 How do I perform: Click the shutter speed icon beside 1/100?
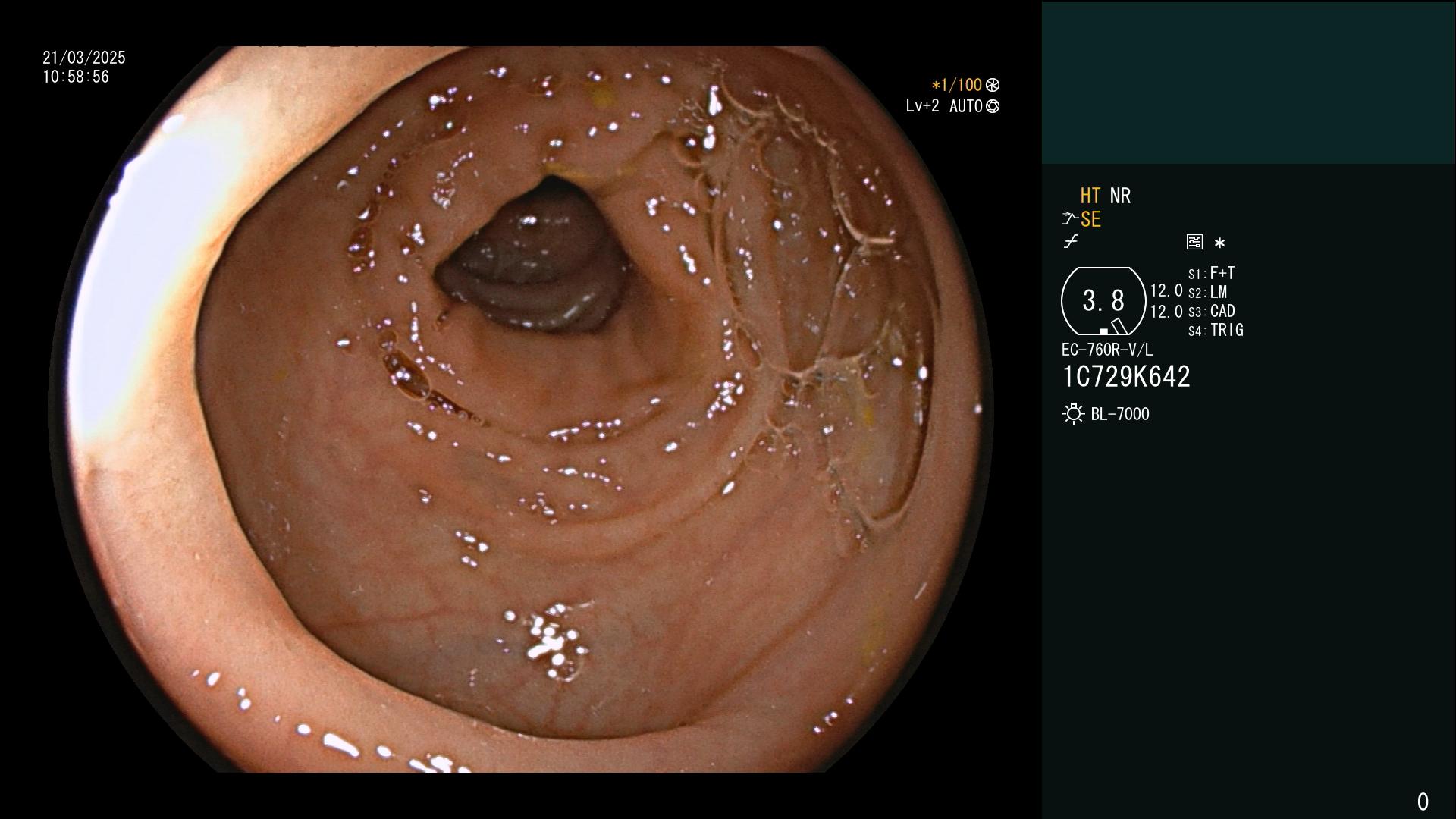point(993,86)
